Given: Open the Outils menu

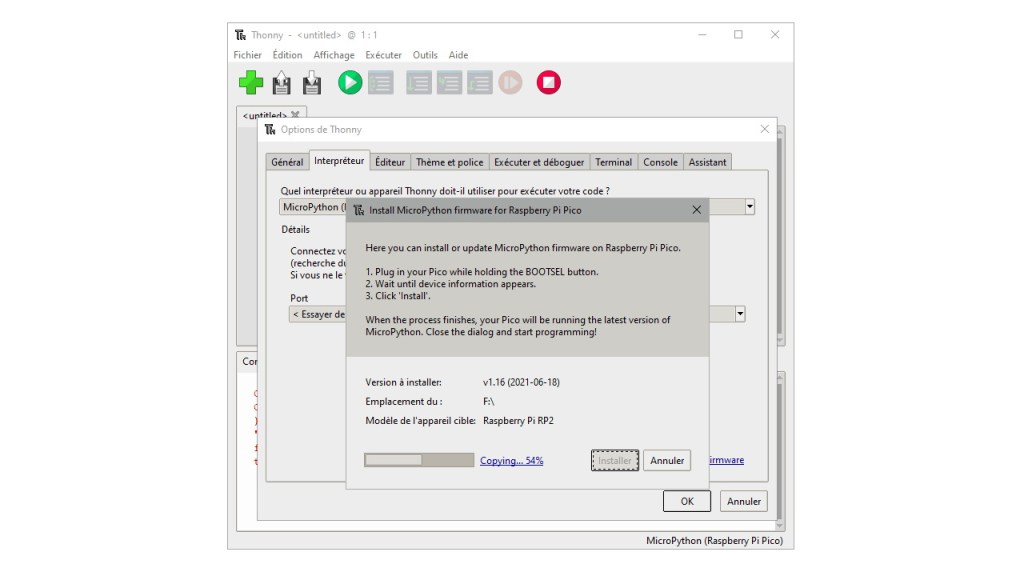Looking at the screenshot, I should [425, 55].
